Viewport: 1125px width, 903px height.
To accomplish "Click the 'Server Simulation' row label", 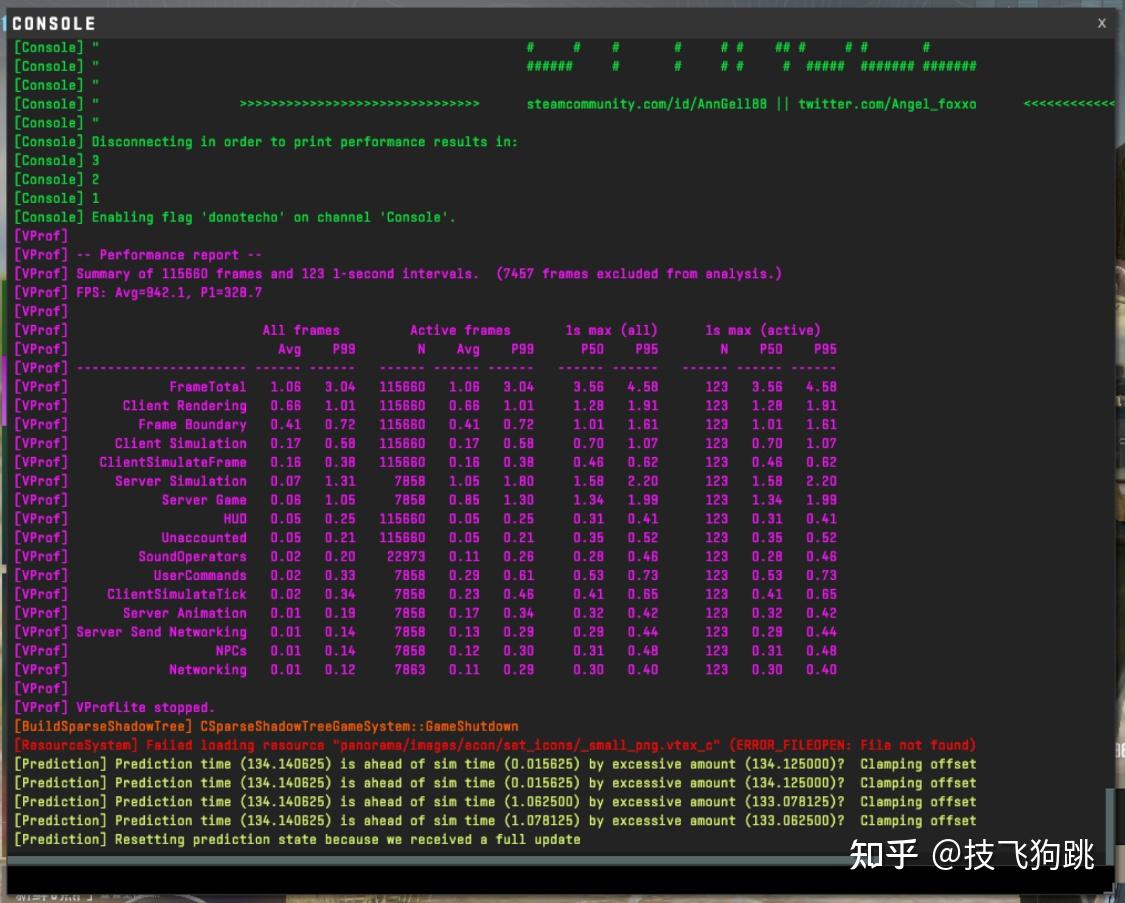I will (181, 481).
